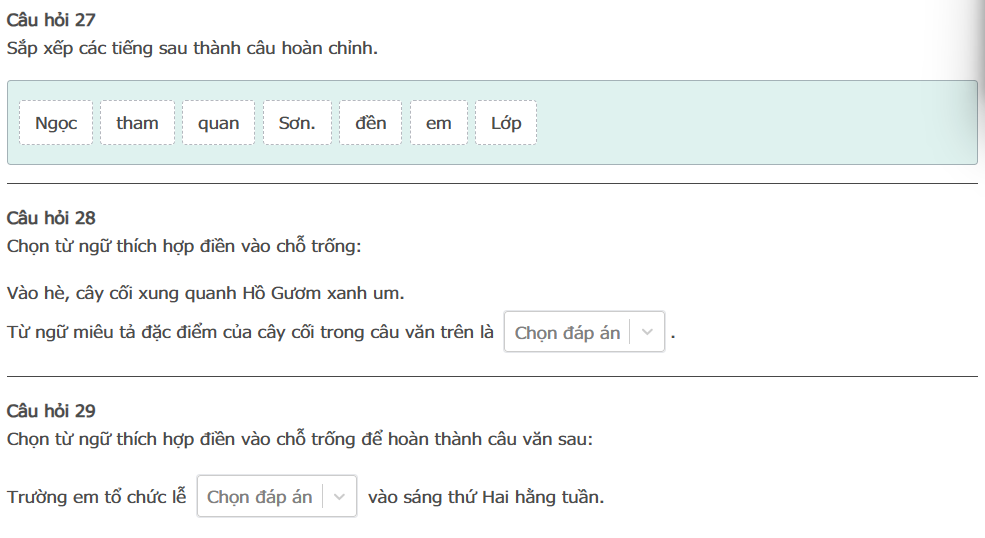
Task: Click the sentence about Hồ Gươm trees
Action: pyautogui.click(x=205, y=294)
